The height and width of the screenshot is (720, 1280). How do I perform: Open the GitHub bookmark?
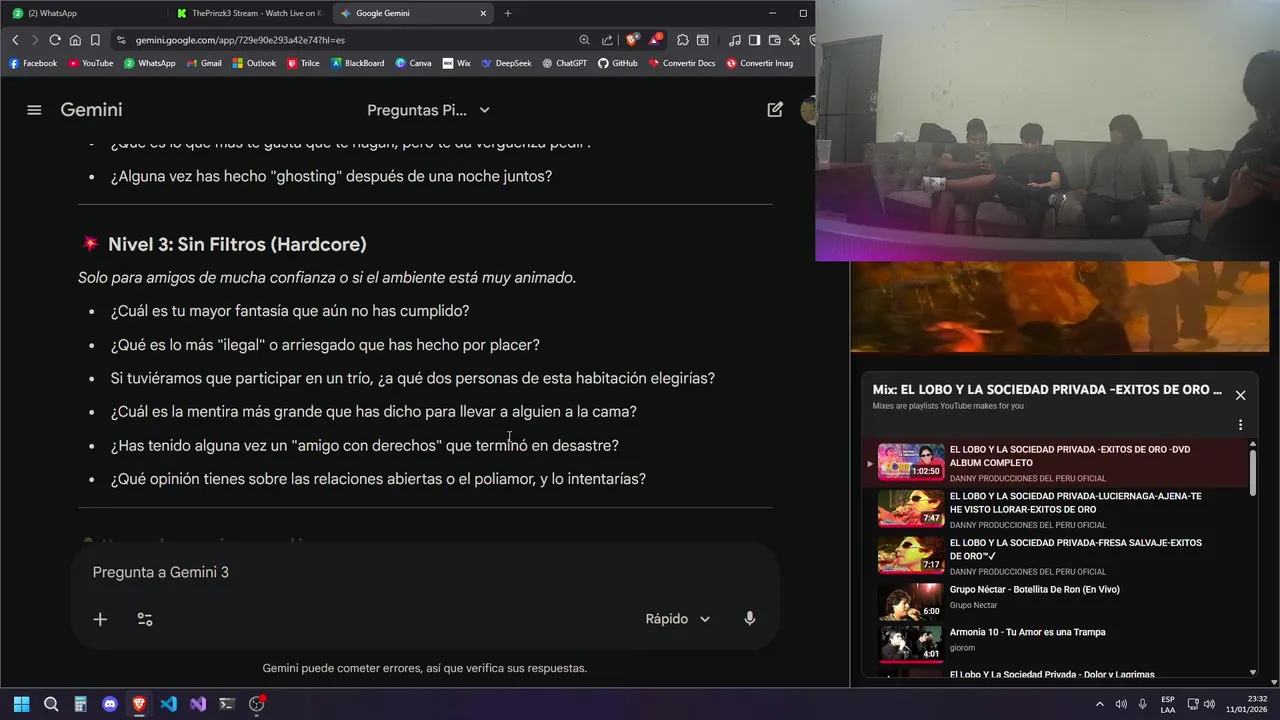tap(618, 63)
